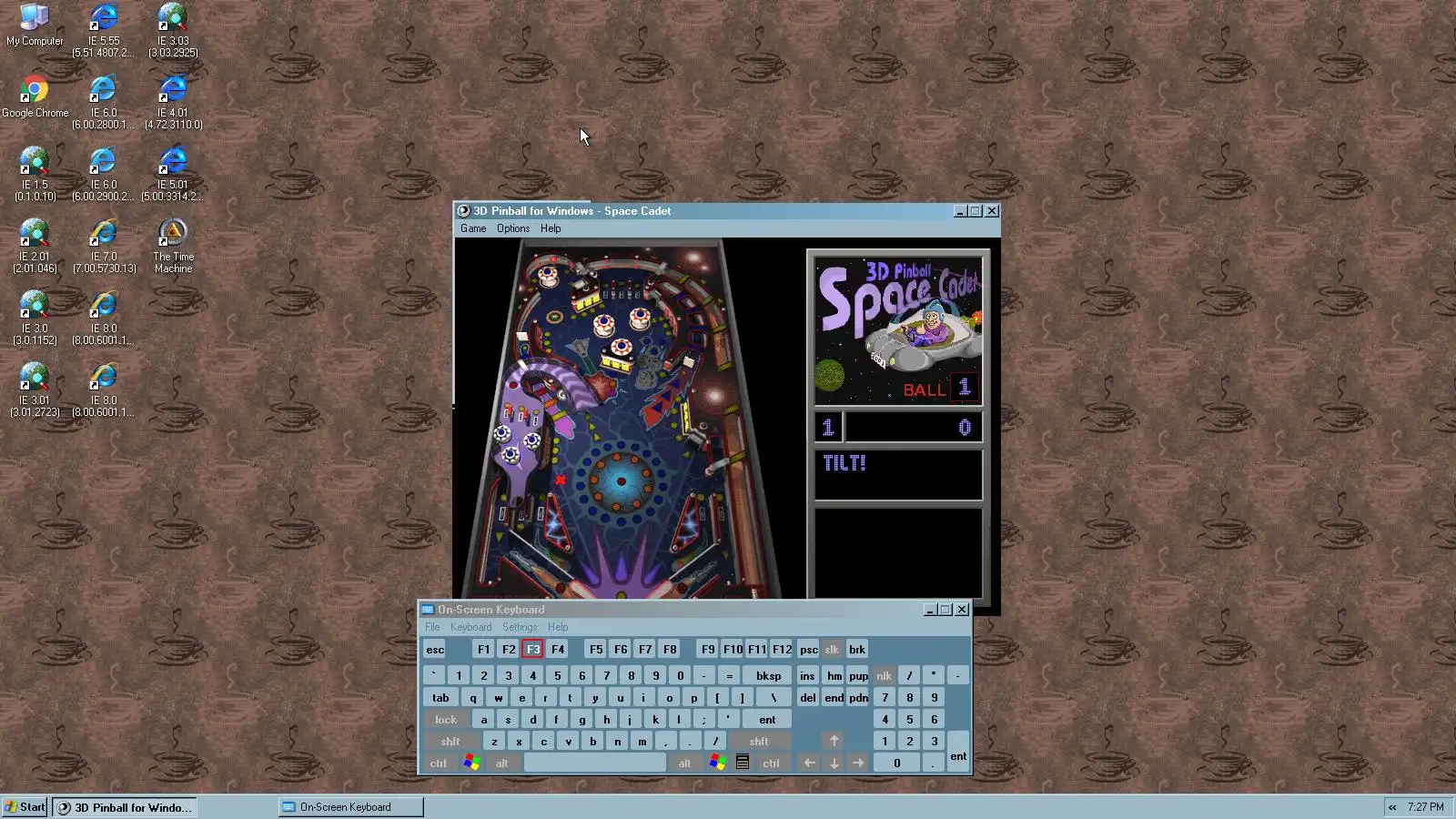The height and width of the screenshot is (819, 1456).
Task: Open the On-Screen Keyboard File menu
Action: pos(432,627)
